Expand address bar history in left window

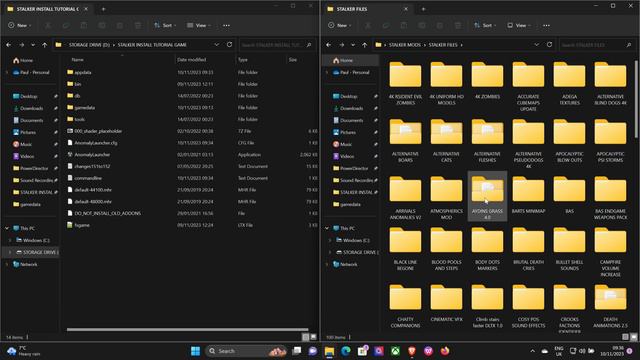(217, 45)
